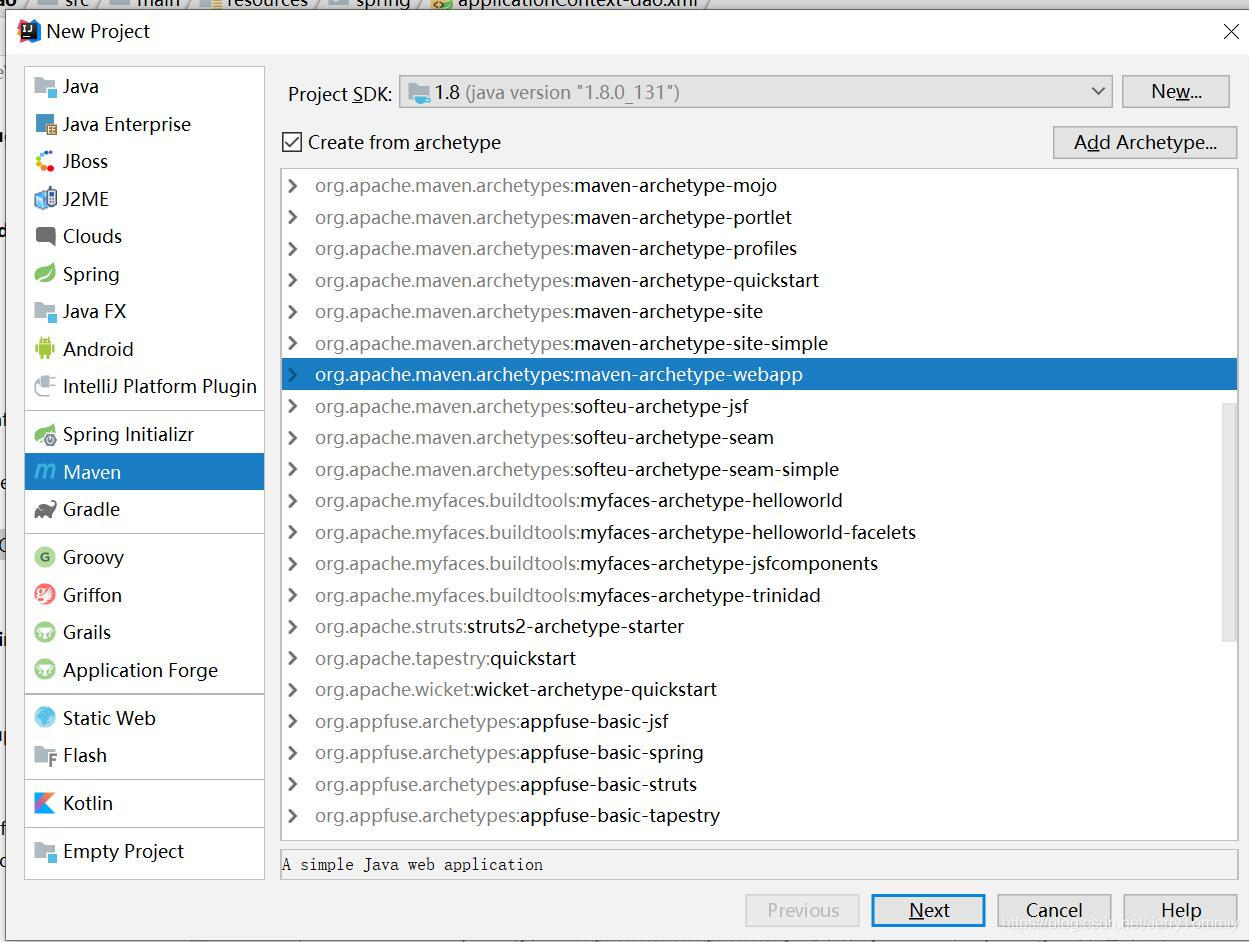Expand struts2-archetype-starter entry
The image size is (1249, 942).
293,626
